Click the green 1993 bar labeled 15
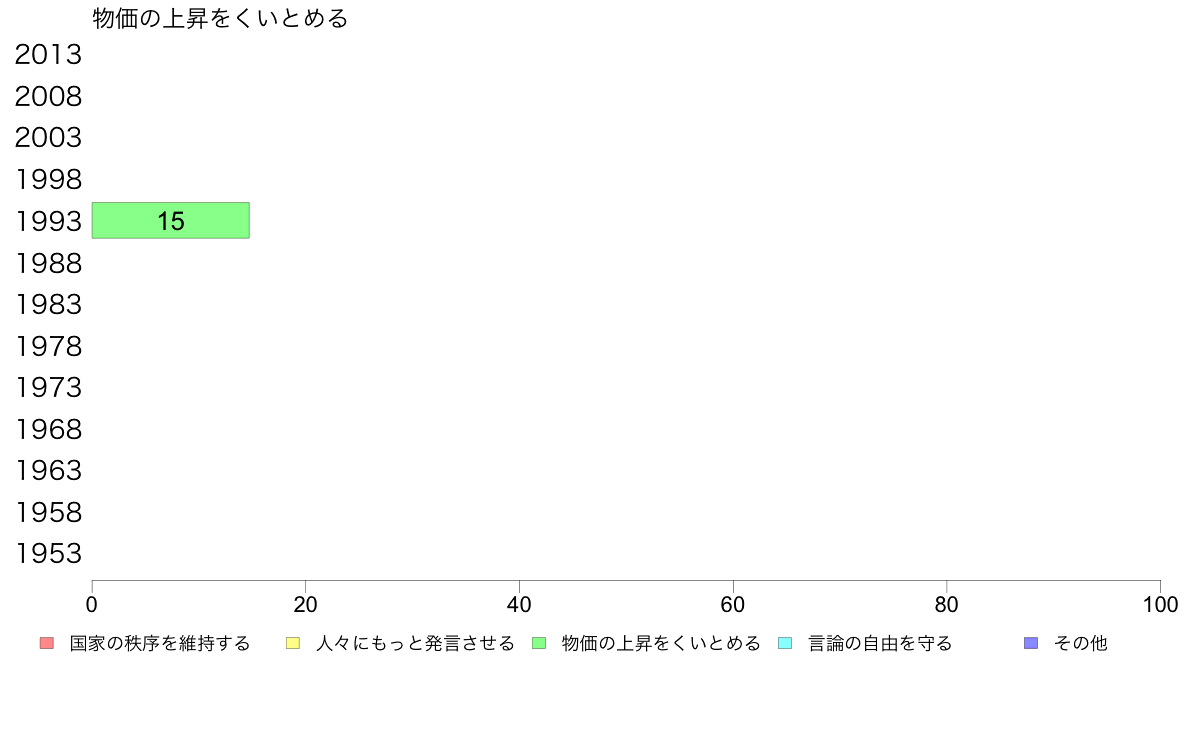 pyautogui.click(x=170, y=221)
